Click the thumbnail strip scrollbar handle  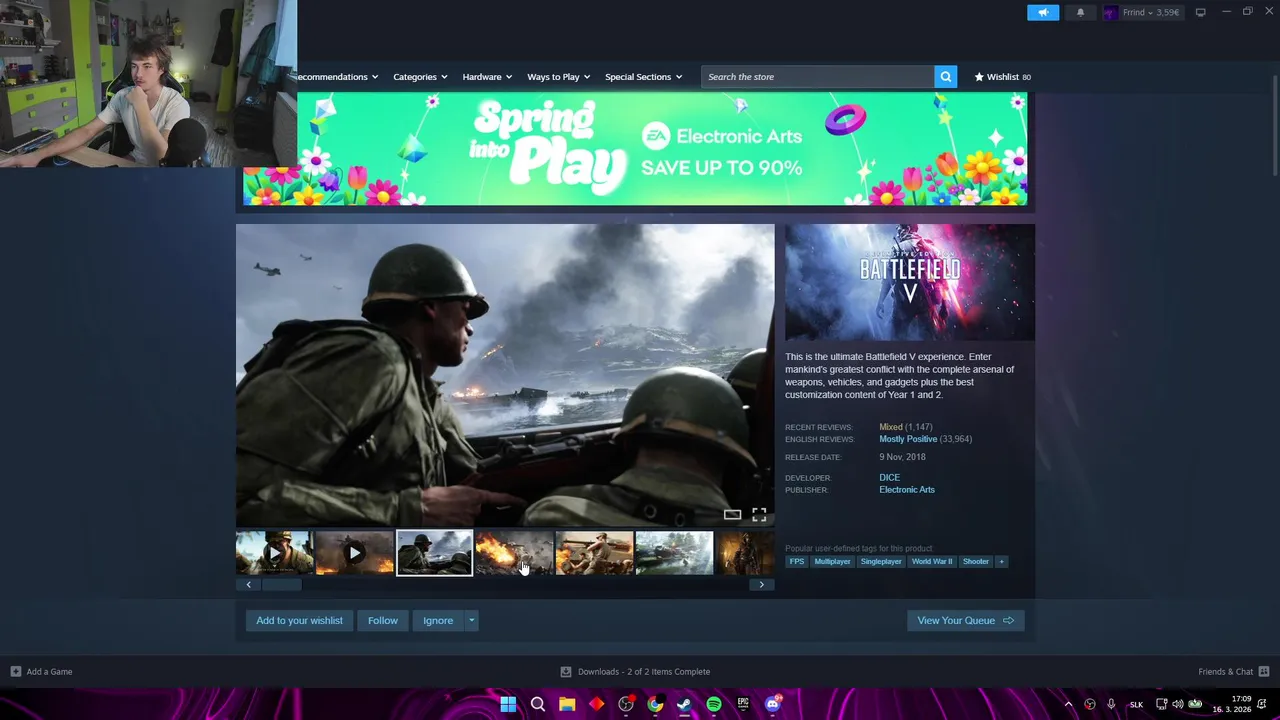(282, 585)
